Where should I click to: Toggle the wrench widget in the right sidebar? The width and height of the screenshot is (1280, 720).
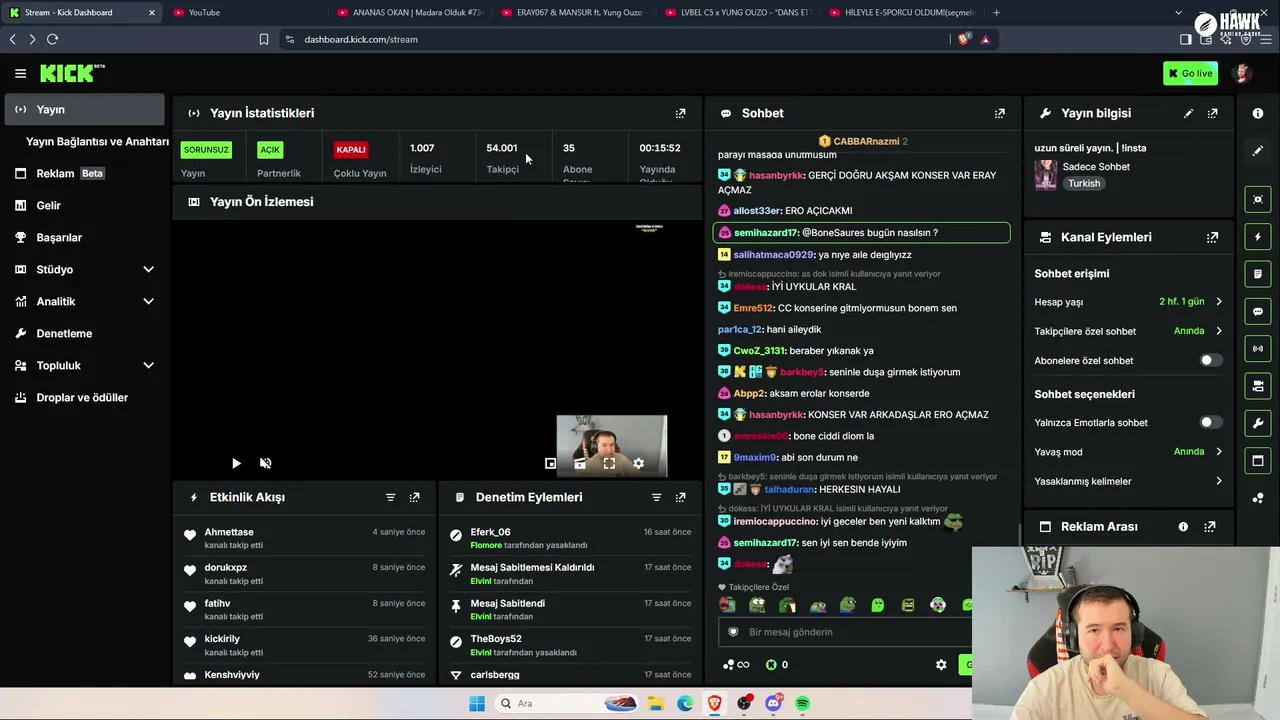coord(1258,423)
